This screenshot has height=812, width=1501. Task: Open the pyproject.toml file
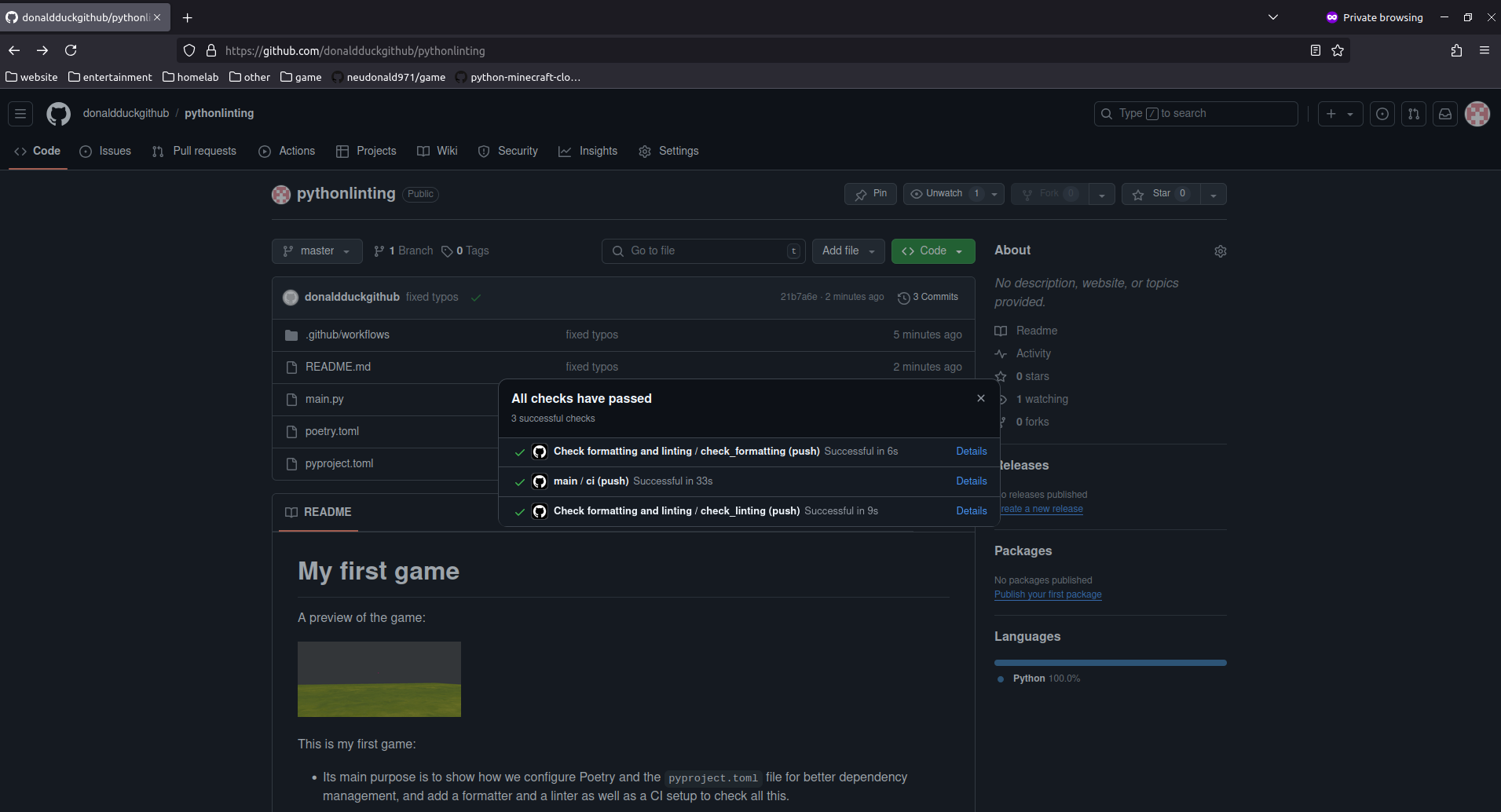click(339, 463)
